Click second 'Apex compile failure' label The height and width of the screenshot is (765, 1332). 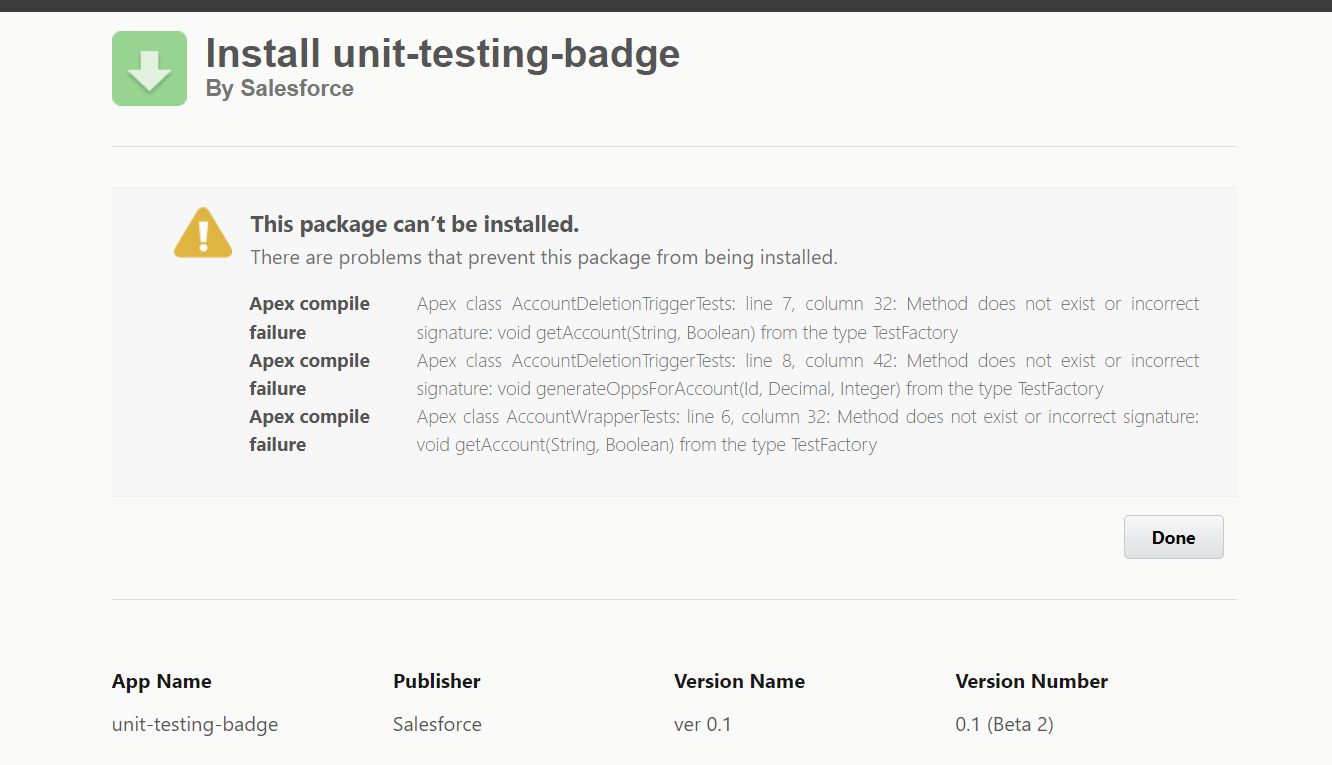(309, 374)
